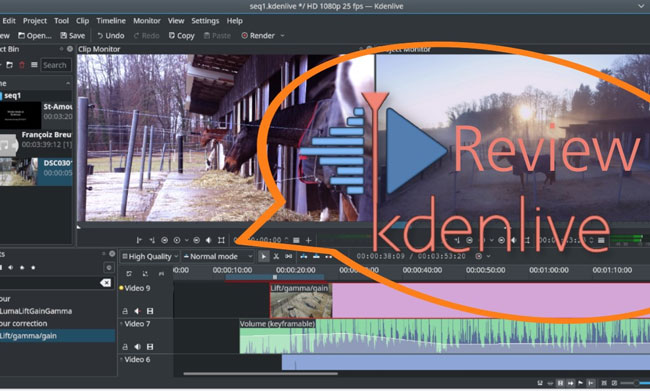Click the Open... toolbar button
The height and width of the screenshot is (391, 650).
35,36
